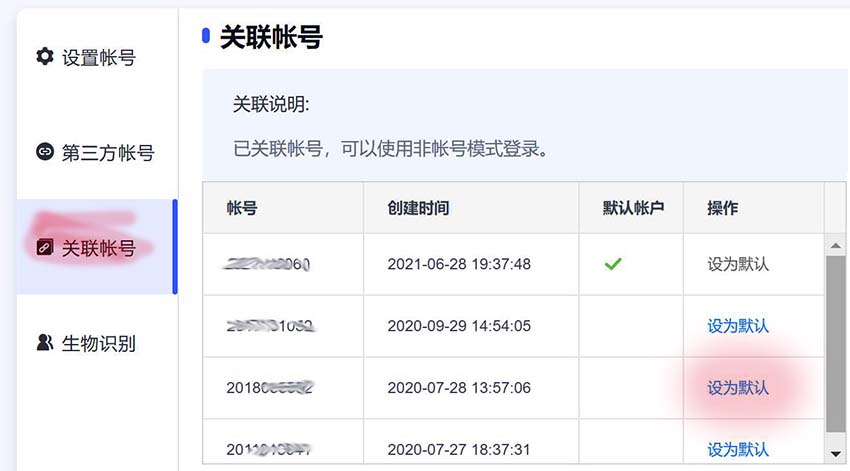
Task: Click the table scrollbar down arrow
Action: (835, 454)
